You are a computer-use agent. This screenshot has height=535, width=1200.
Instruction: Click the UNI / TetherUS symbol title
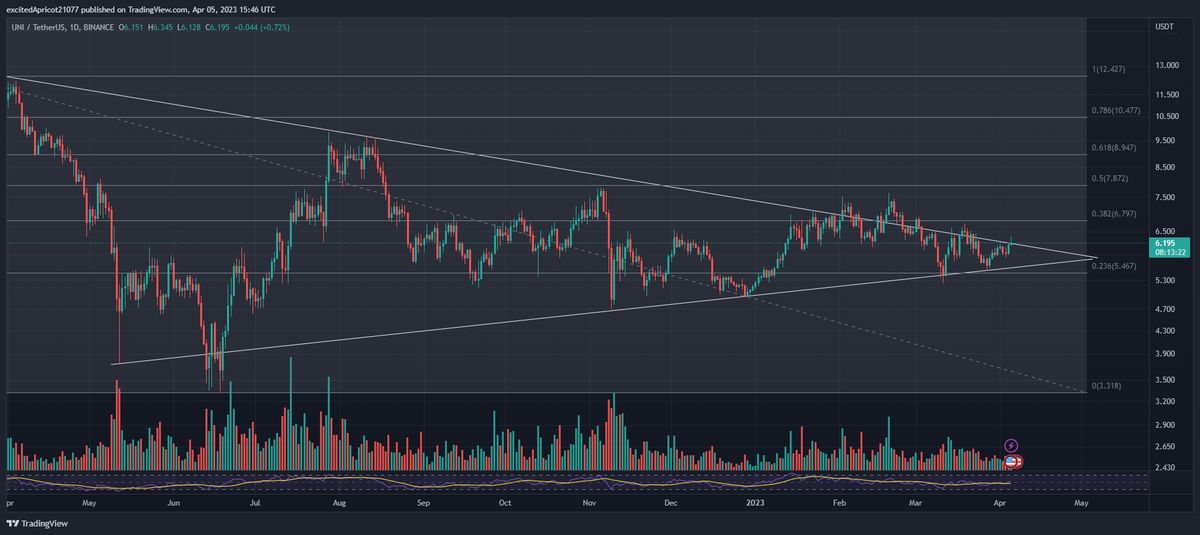(39, 26)
